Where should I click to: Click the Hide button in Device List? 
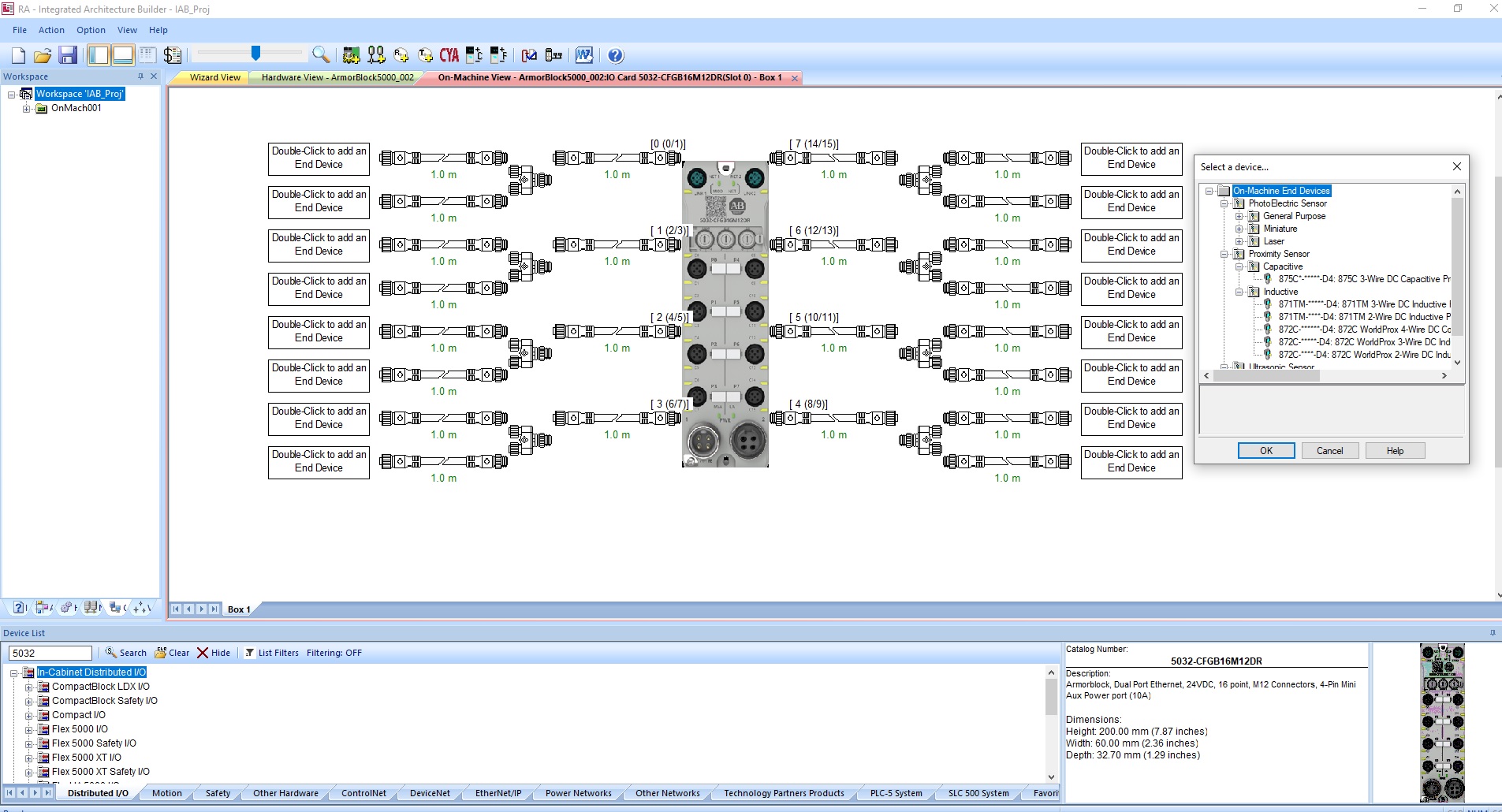click(x=214, y=653)
